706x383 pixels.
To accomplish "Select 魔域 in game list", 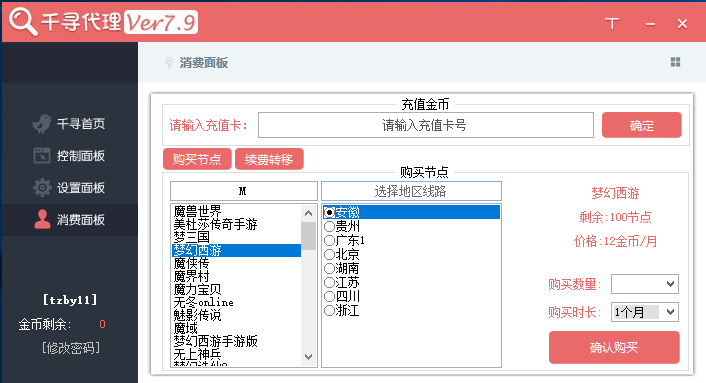I will [236, 329].
